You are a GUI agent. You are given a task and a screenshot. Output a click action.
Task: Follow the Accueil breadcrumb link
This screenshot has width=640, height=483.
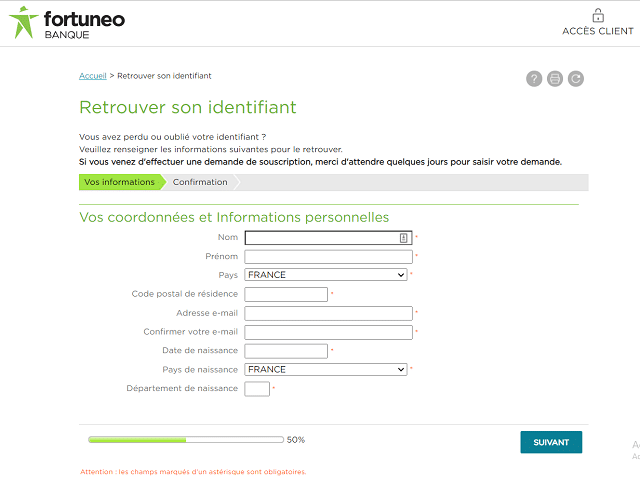click(x=93, y=76)
